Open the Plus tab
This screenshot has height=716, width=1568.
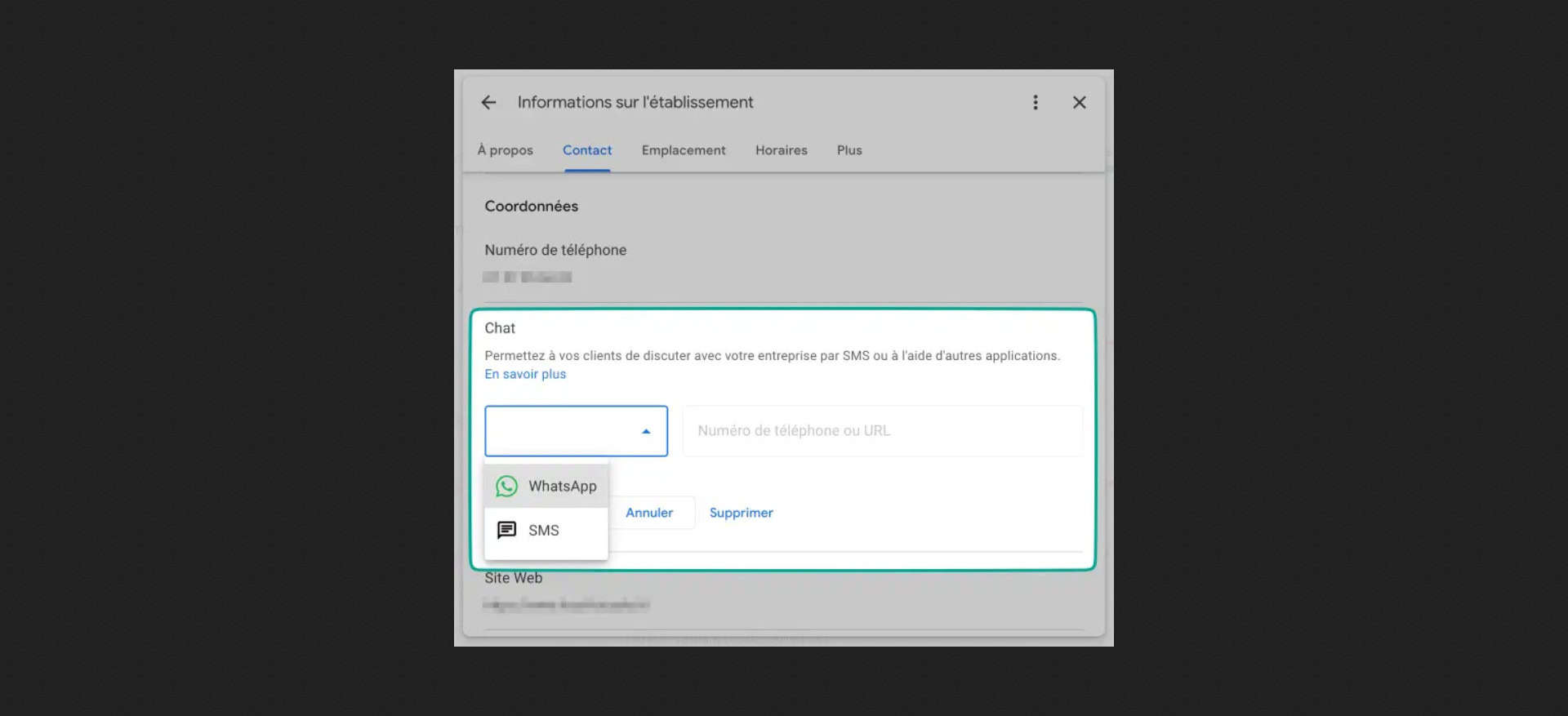coord(849,150)
